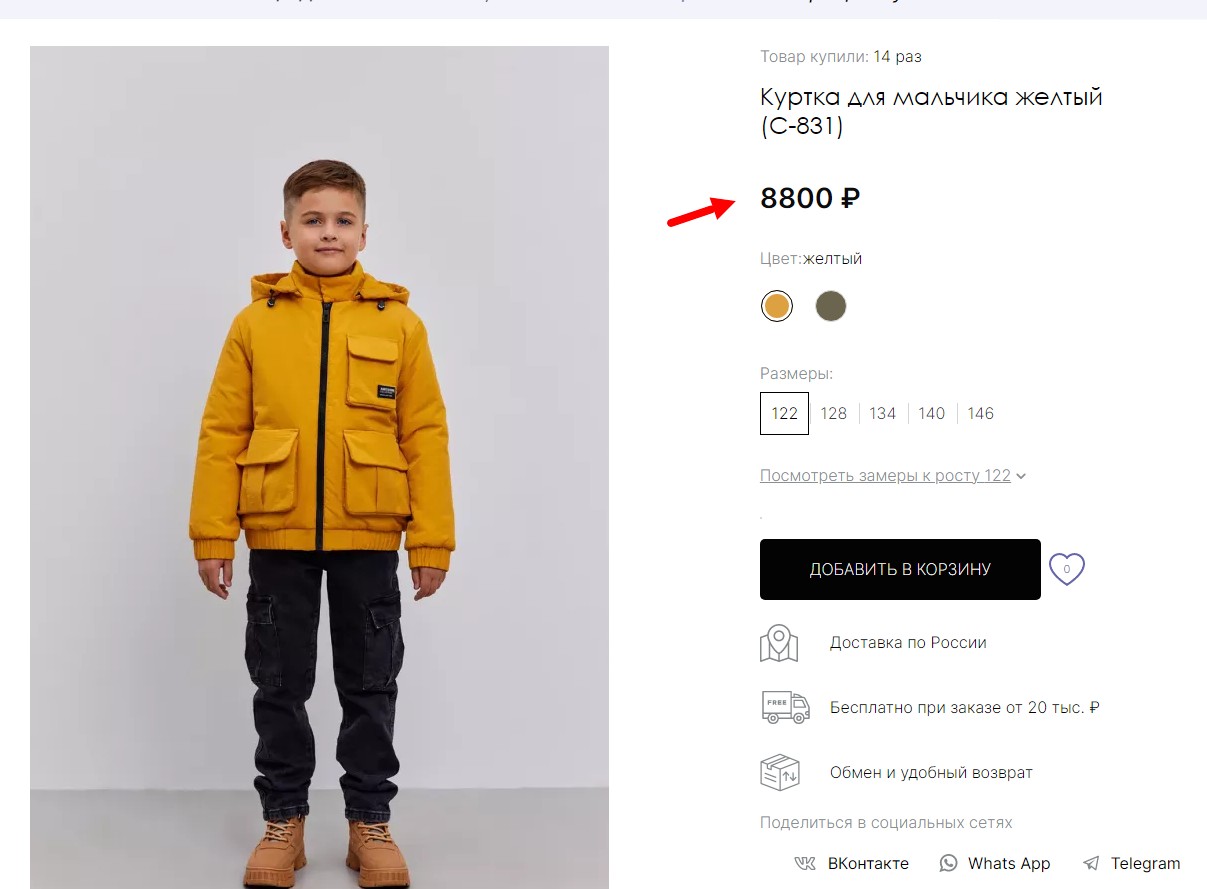1207x889 pixels.
Task: Click the VKontakte logo icon
Action: 805,863
